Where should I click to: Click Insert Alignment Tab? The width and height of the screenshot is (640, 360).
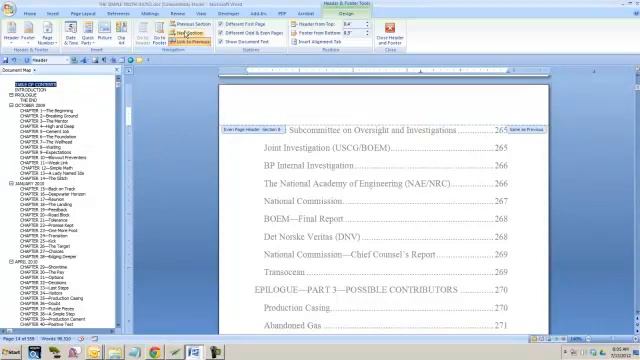click(x=316, y=42)
